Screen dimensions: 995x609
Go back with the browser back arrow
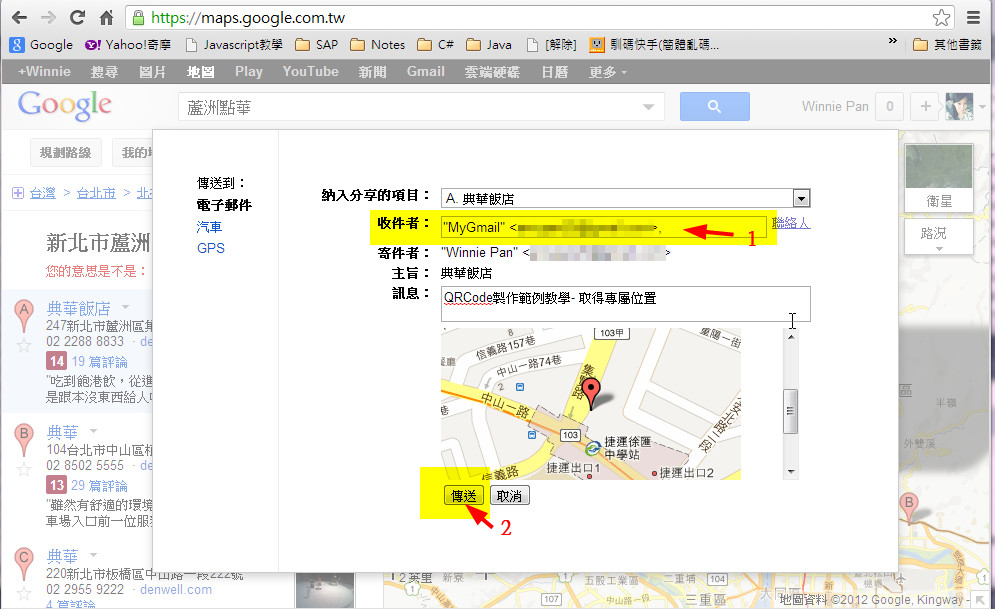pos(20,17)
